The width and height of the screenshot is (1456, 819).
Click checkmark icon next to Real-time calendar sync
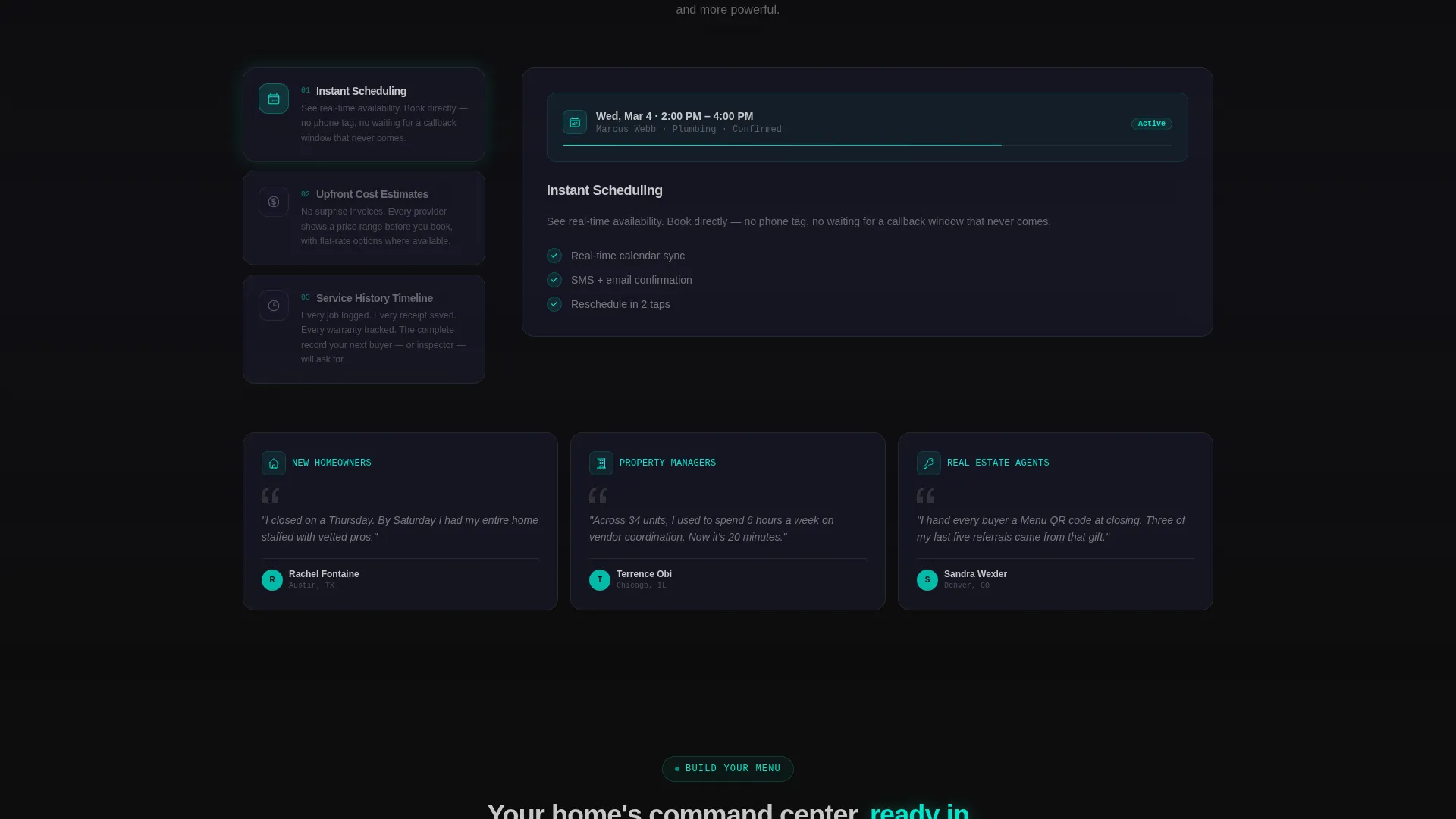click(554, 256)
